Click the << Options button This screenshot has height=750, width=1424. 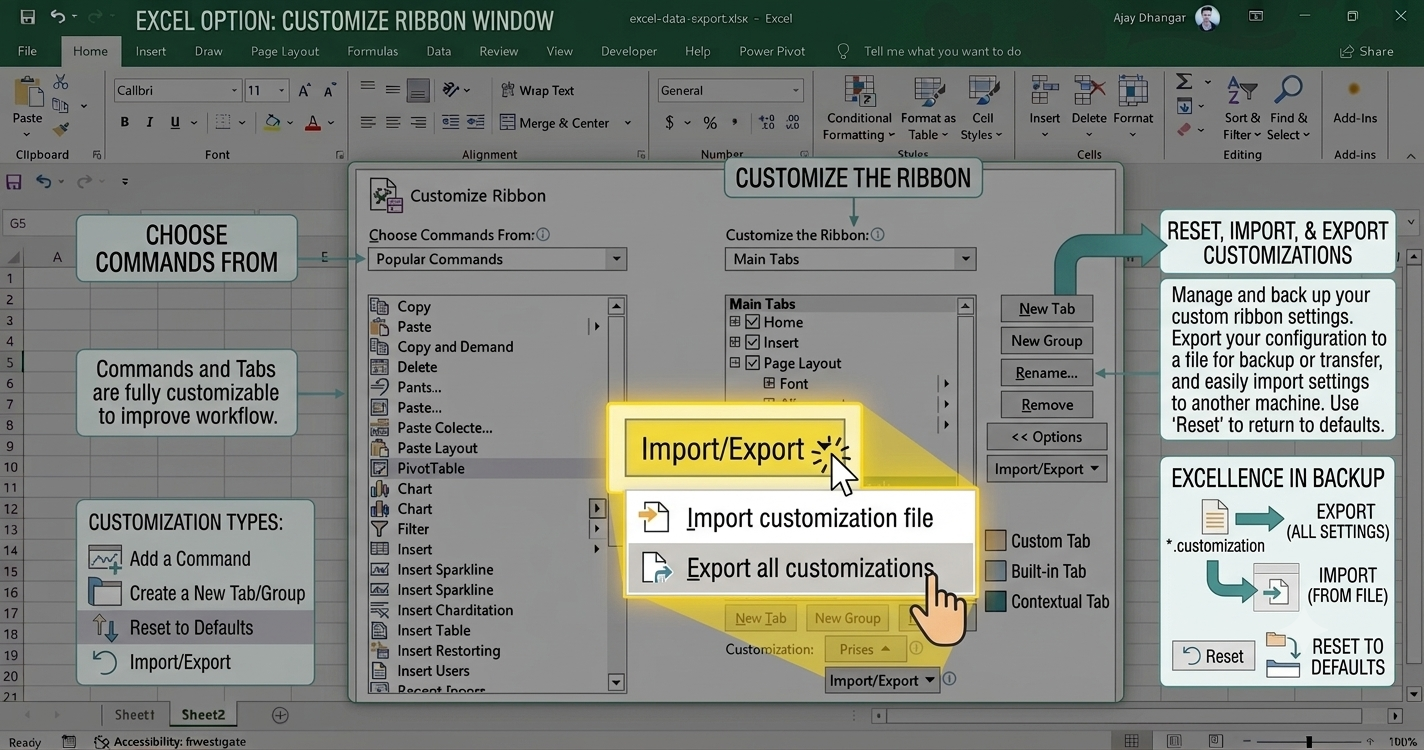pos(1047,437)
